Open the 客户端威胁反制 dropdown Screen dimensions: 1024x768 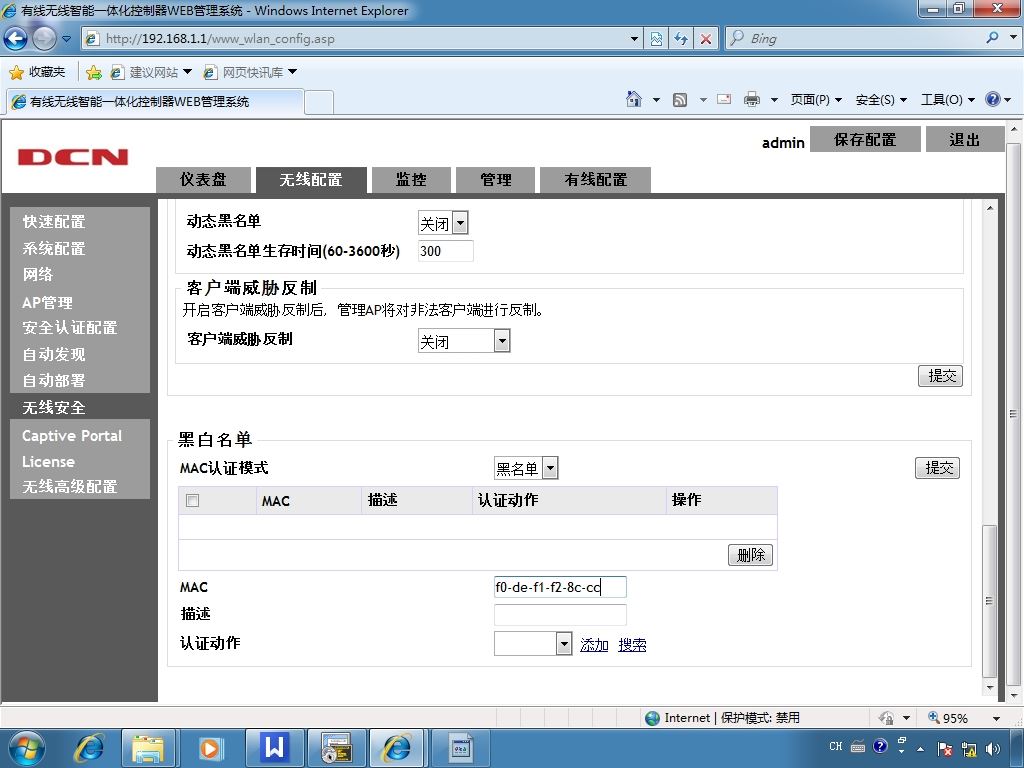pyautogui.click(x=502, y=340)
